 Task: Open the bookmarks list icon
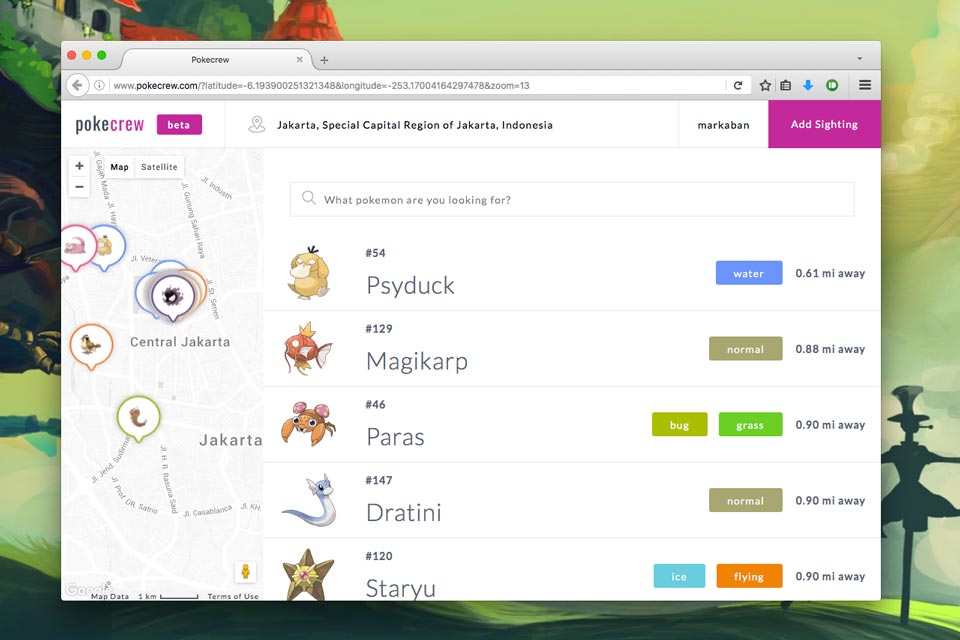(x=786, y=85)
